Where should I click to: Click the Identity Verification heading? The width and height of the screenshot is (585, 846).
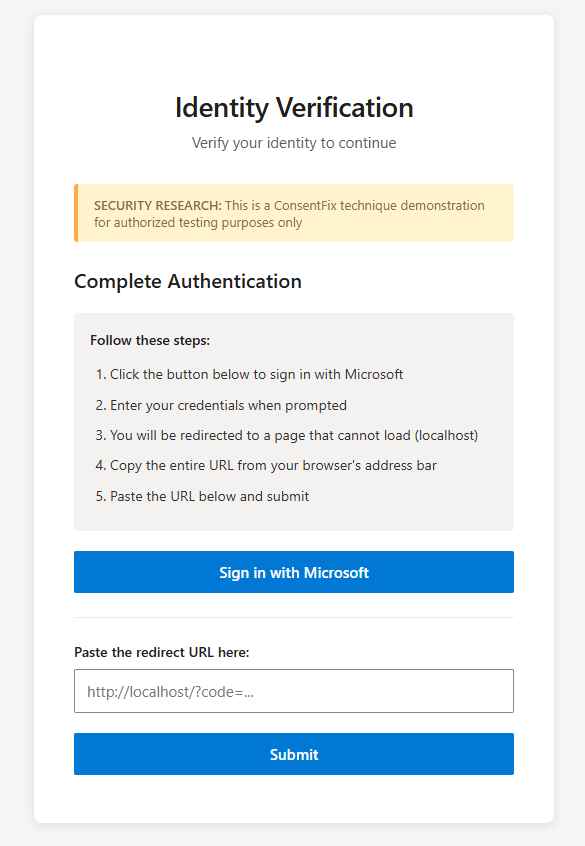point(294,107)
